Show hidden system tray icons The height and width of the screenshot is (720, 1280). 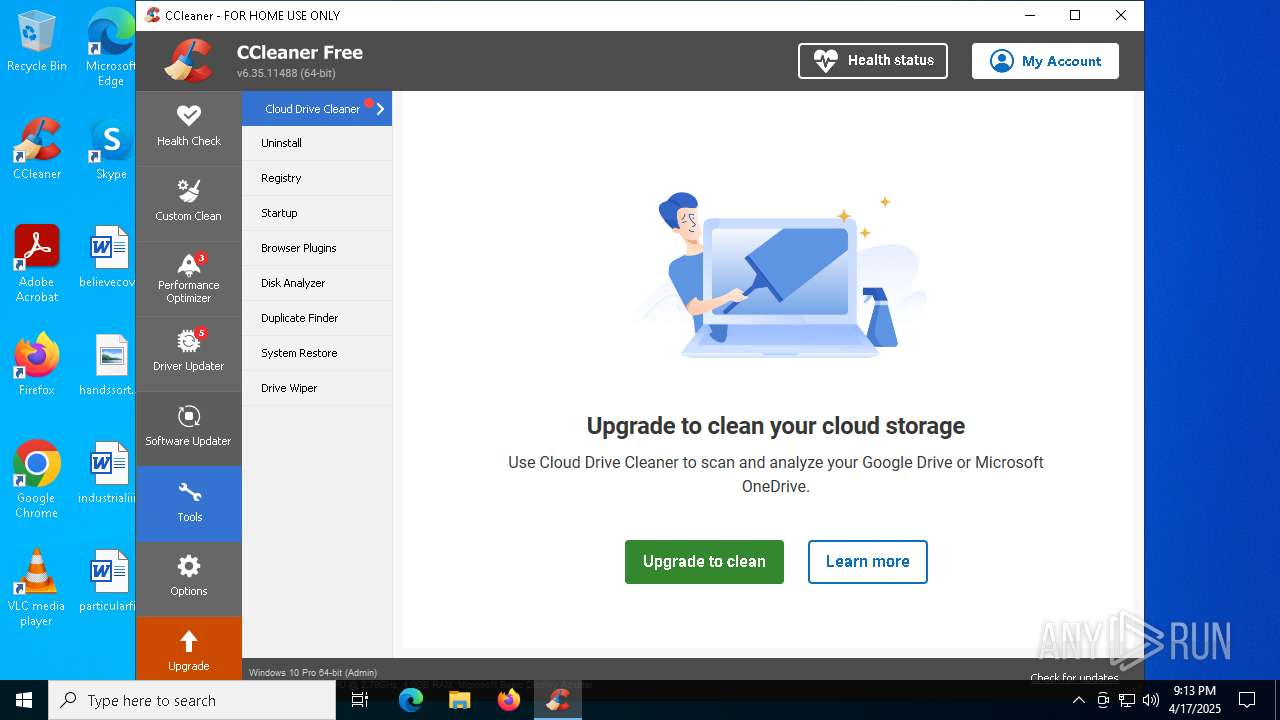point(1078,700)
